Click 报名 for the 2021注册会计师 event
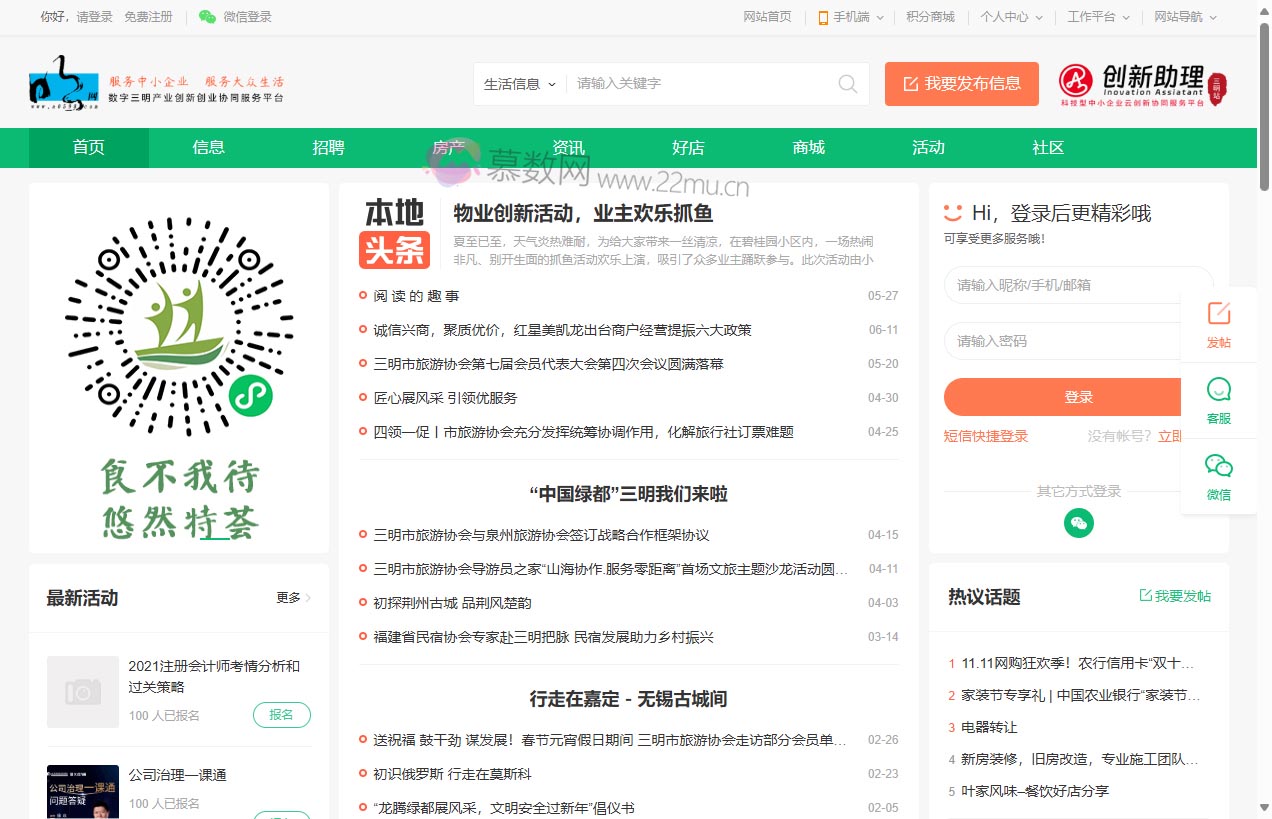This screenshot has height=819, width=1272. pyautogui.click(x=281, y=715)
